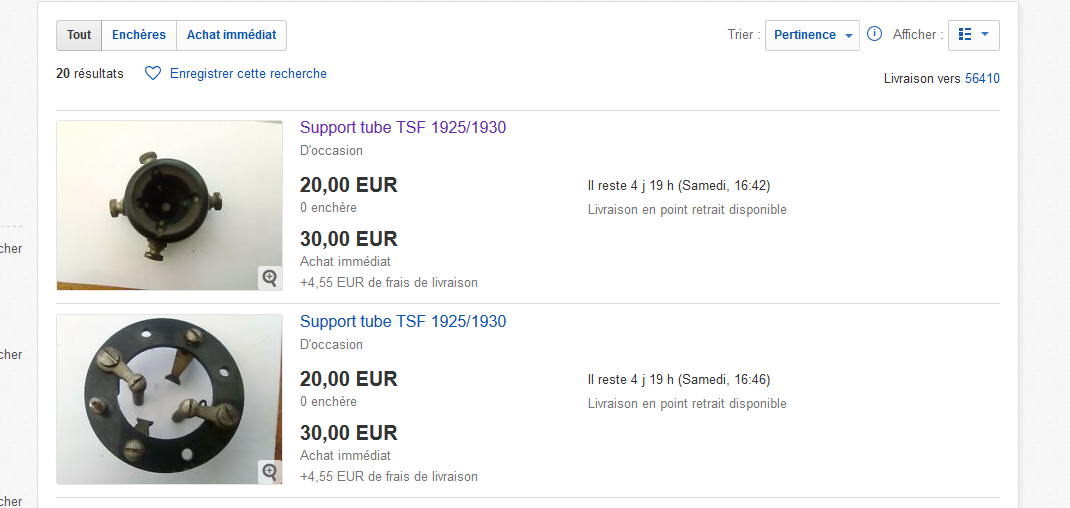Click the 20 résultats count text
This screenshot has height=508, width=1070.
(90, 73)
